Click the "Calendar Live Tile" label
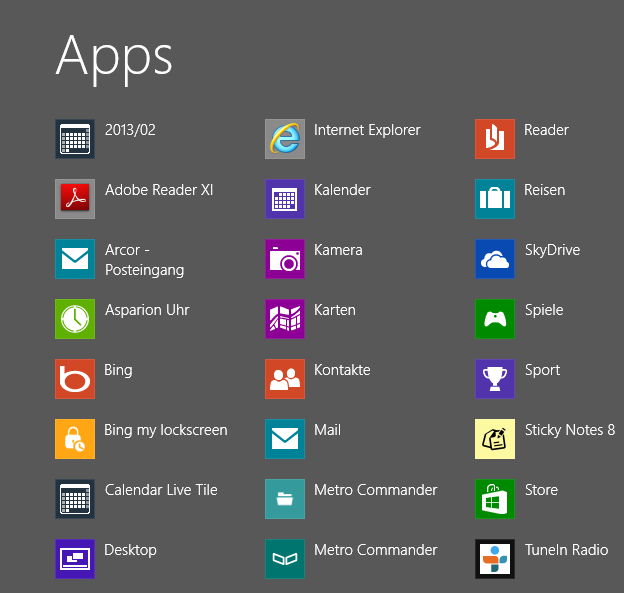 [x=161, y=490]
